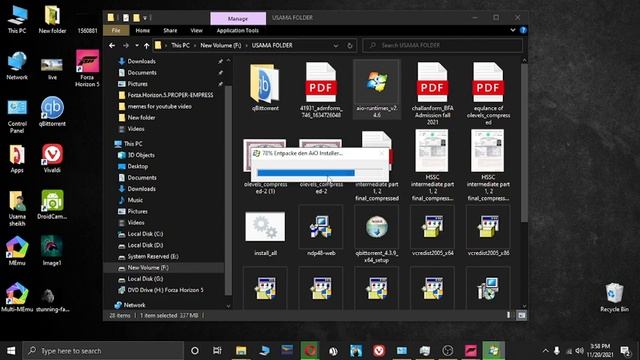Select DVD Drive (H:) Forza Horizon 5
The image size is (640, 360).
tap(165, 290)
